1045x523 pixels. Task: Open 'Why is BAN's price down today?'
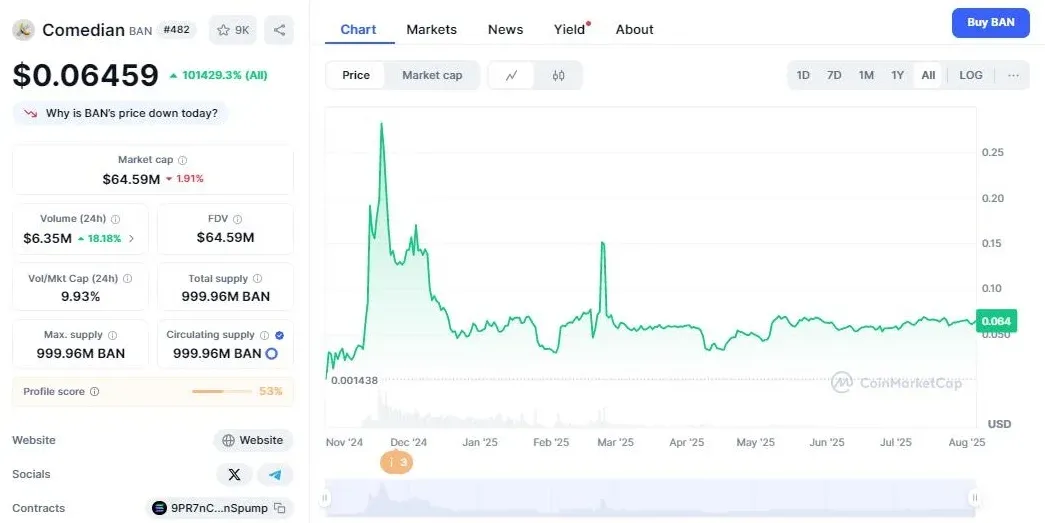121,113
